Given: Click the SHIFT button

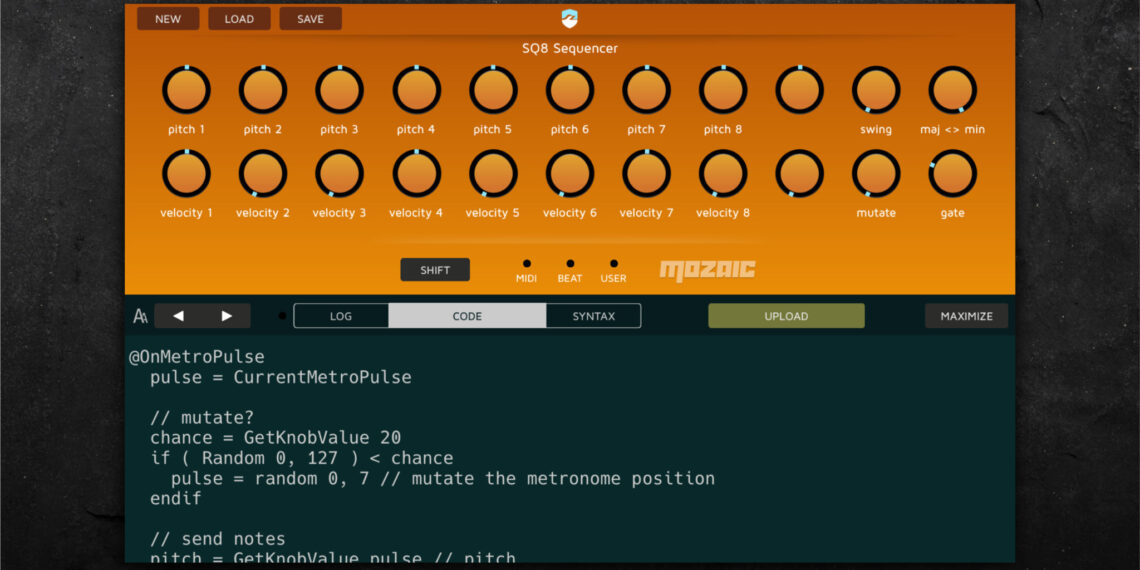Looking at the screenshot, I should point(435,270).
